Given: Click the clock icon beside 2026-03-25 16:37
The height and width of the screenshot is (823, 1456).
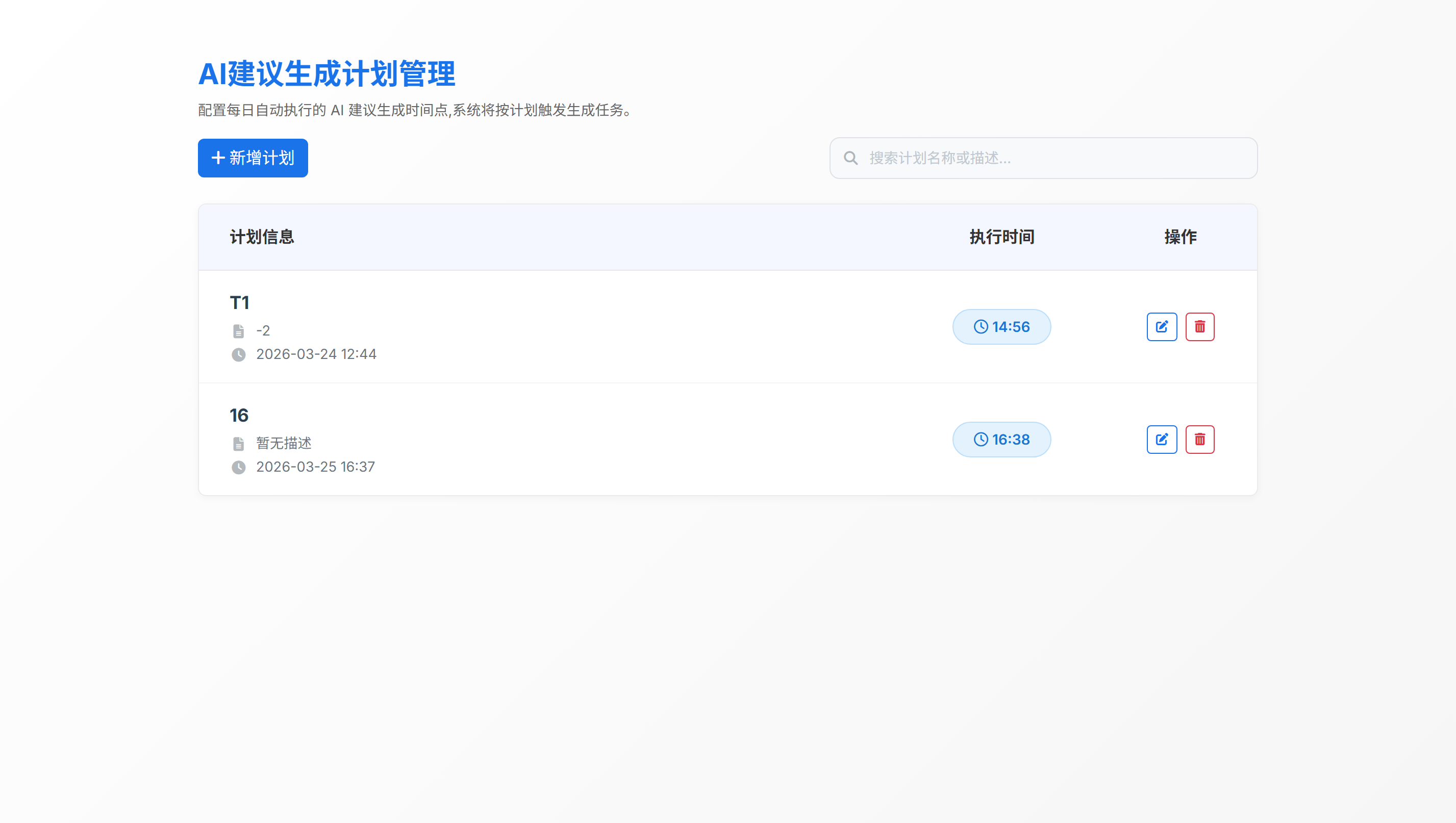Looking at the screenshot, I should click(239, 468).
